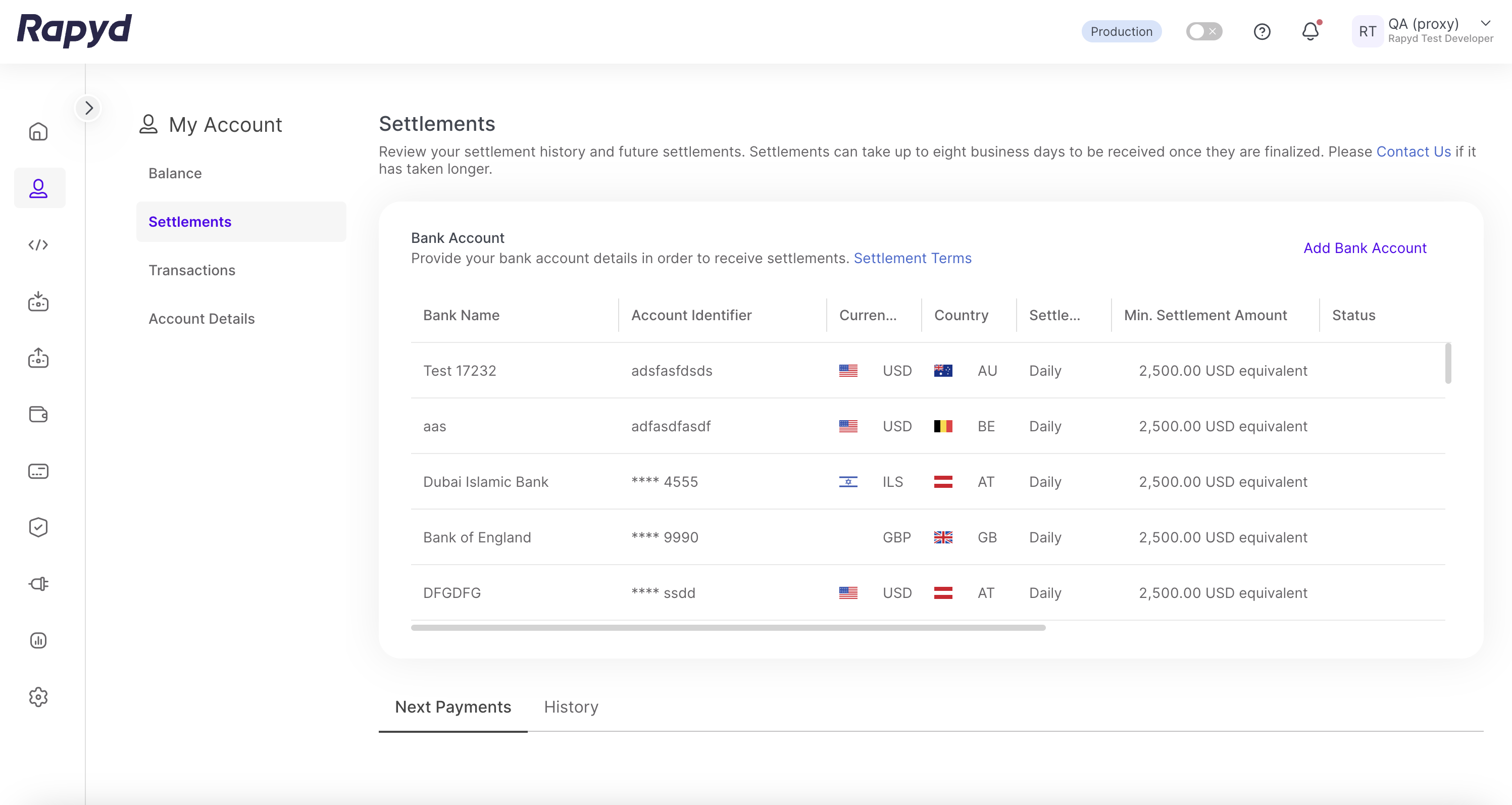Screen dimensions: 1512x805
Task: Click the Australia flag in Test 17232 row
Action: [943, 371]
